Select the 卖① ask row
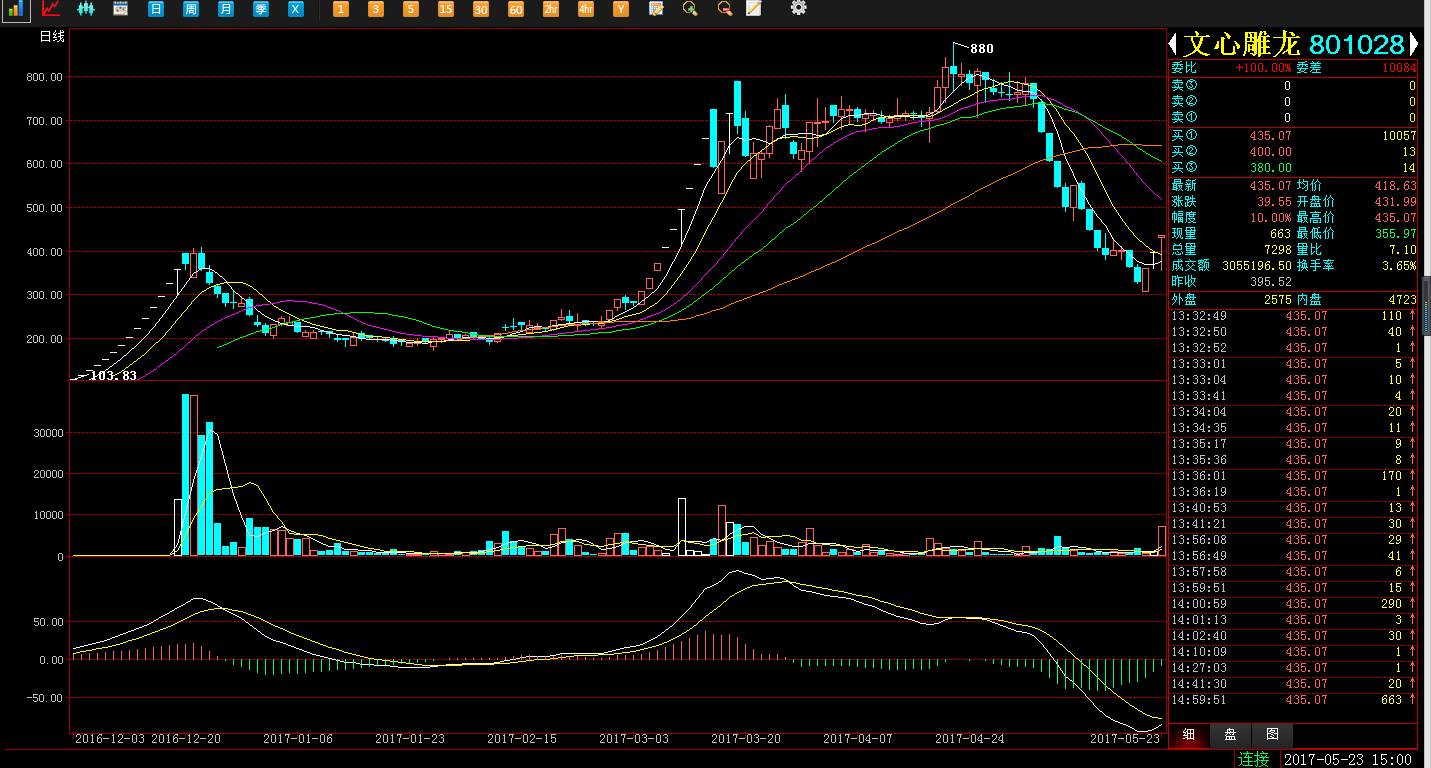This screenshot has height=768, width=1431. tap(1293, 117)
